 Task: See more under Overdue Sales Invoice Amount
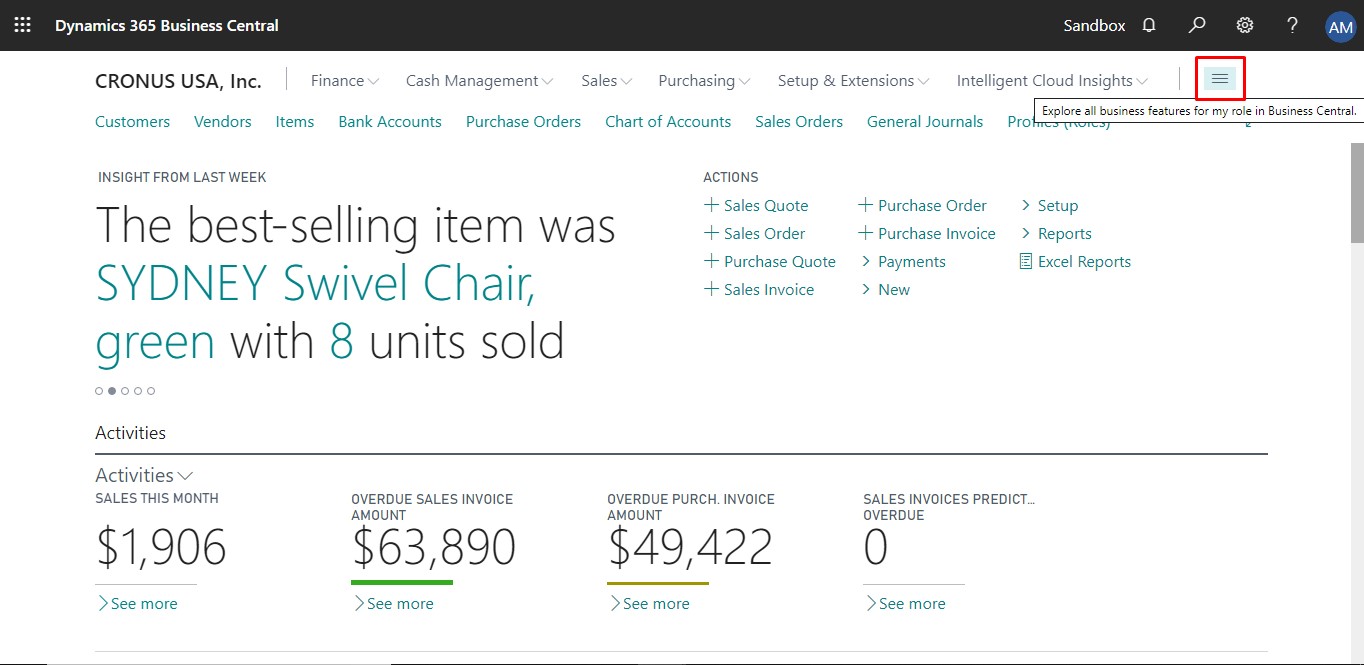[x=394, y=603]
